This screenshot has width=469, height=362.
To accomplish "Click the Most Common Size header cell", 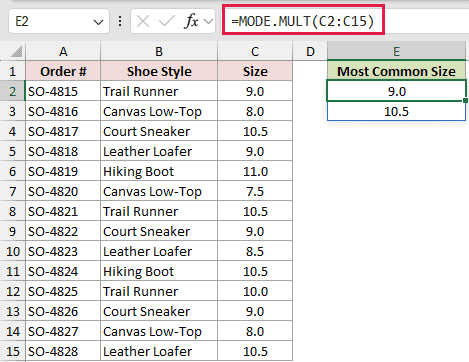I will pos(396,71).
